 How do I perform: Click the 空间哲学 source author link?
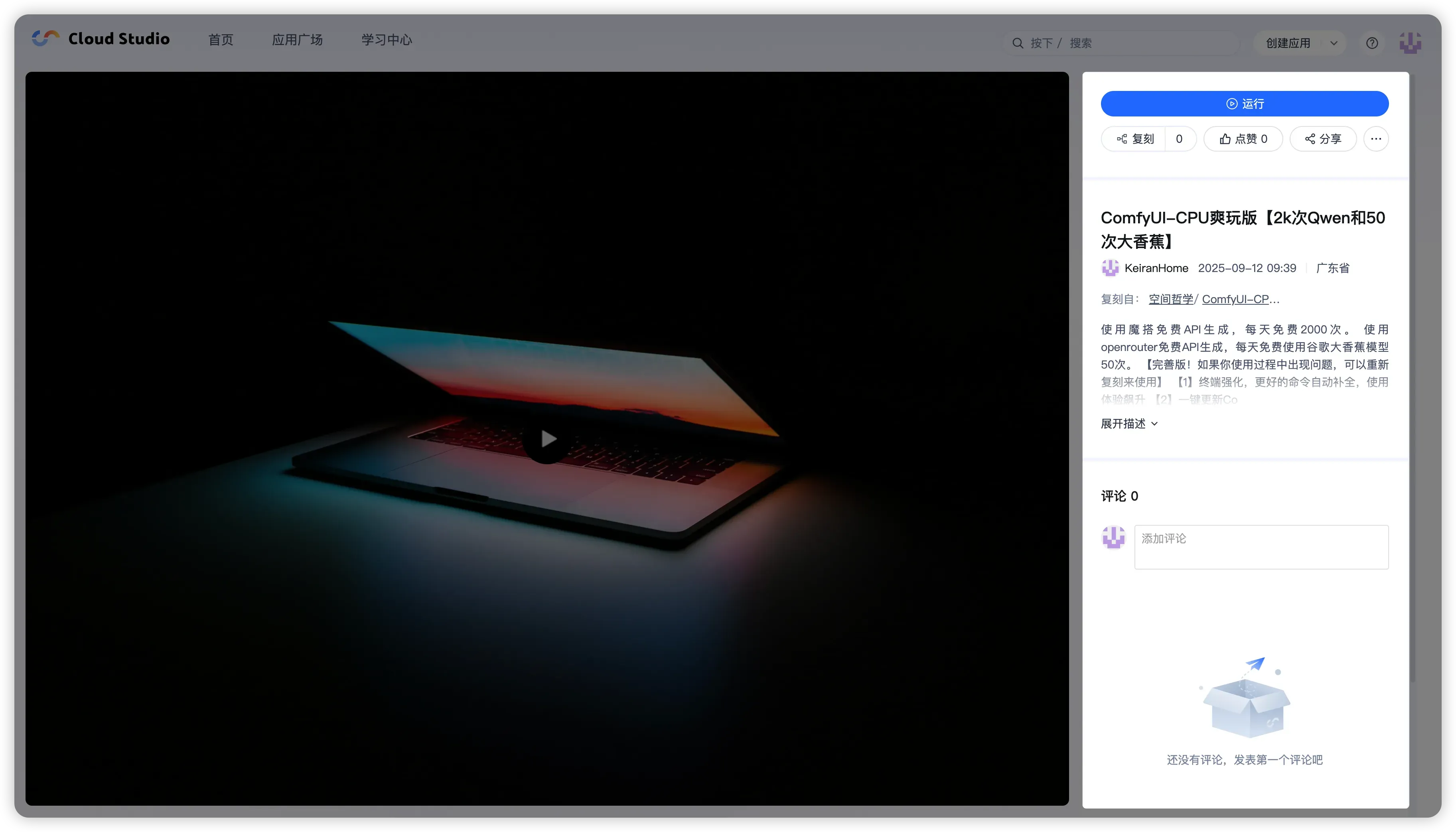click(x=1170, y=299)
